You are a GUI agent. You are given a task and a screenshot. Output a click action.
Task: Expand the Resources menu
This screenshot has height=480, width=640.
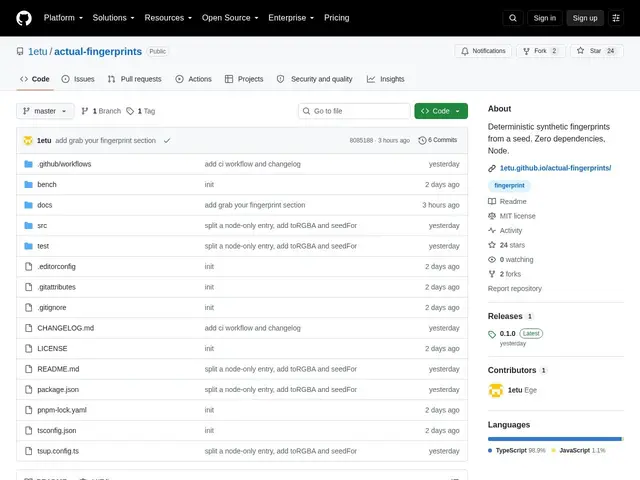(x=168, y=18)
